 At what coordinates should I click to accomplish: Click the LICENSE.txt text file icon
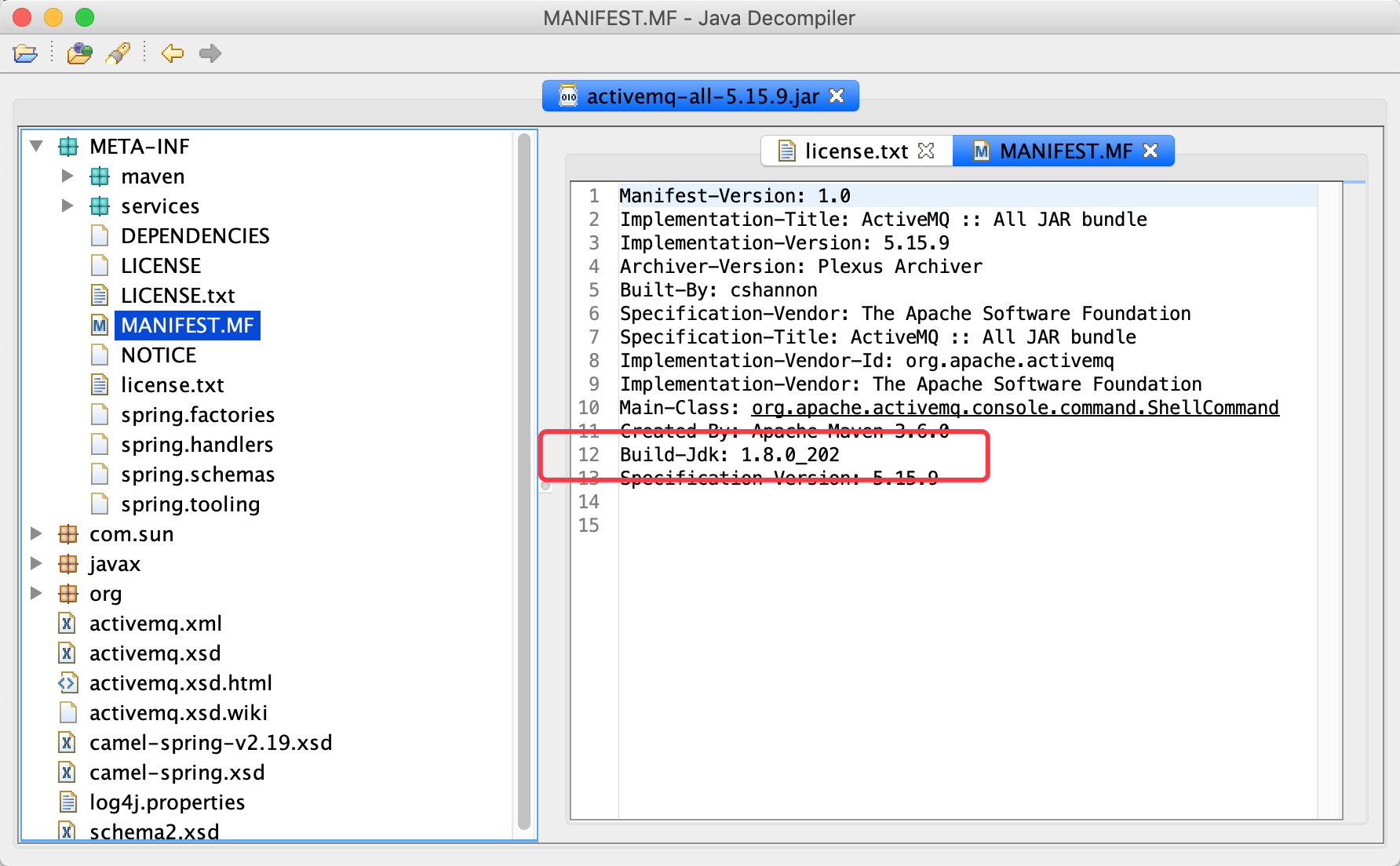pos(100,296)
